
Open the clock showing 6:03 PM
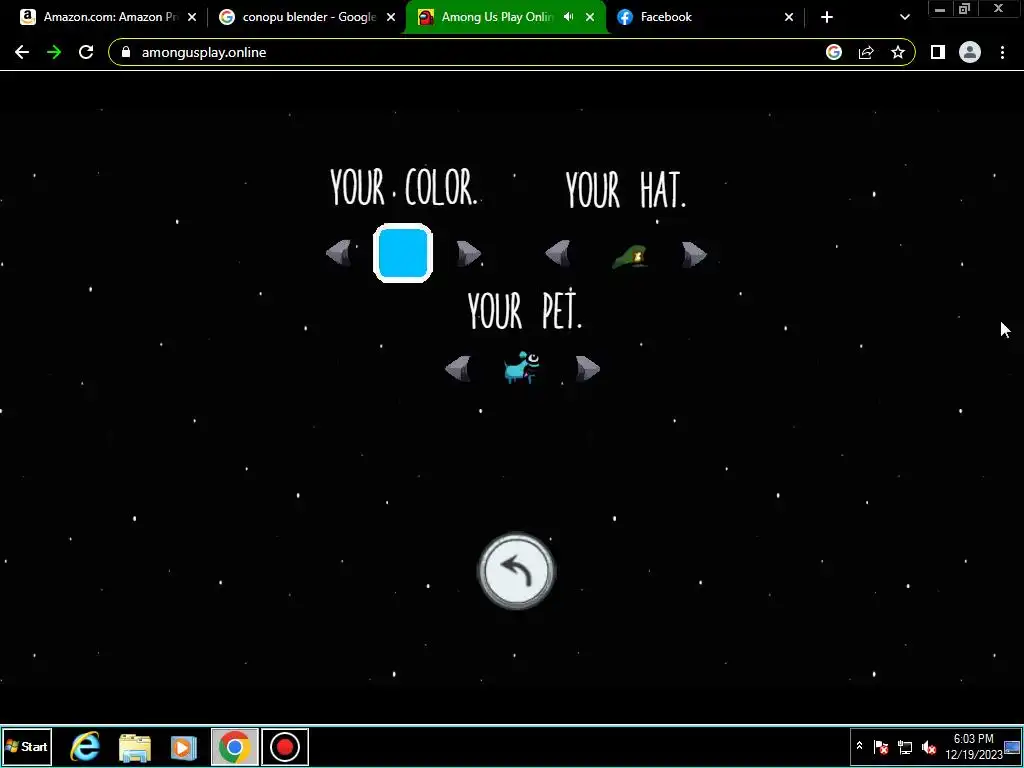[973, 746]
